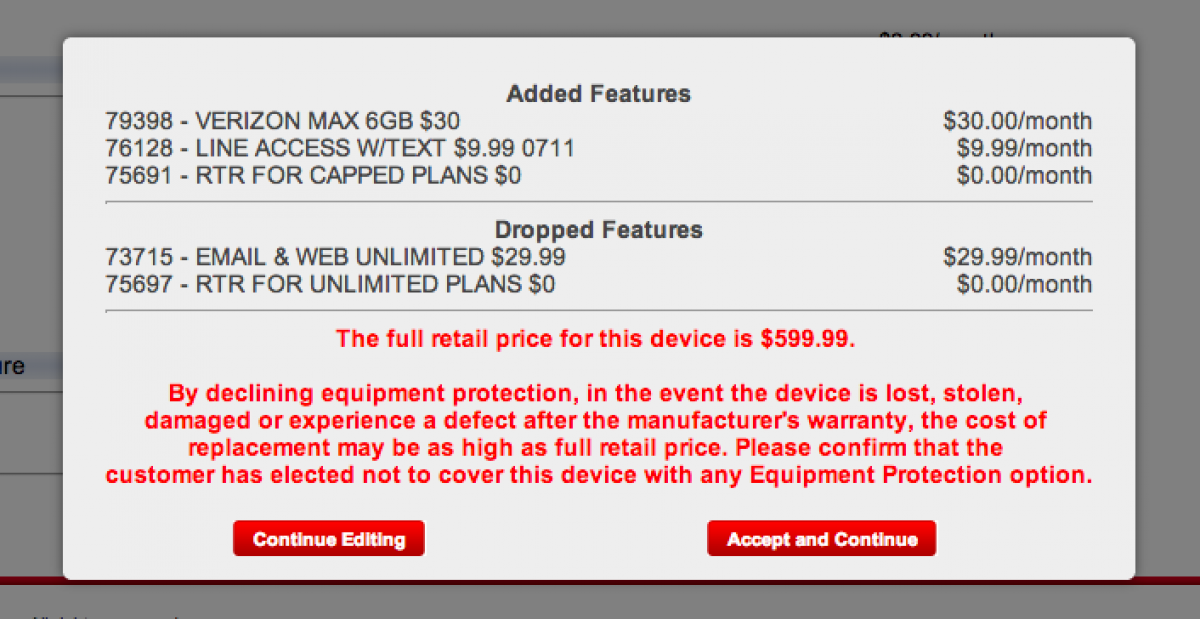Viewport: 1200px width, 619px height.
Task: Click the VERIZON MAX 6GB $30 feature line
Action: (x=283, y=122)
